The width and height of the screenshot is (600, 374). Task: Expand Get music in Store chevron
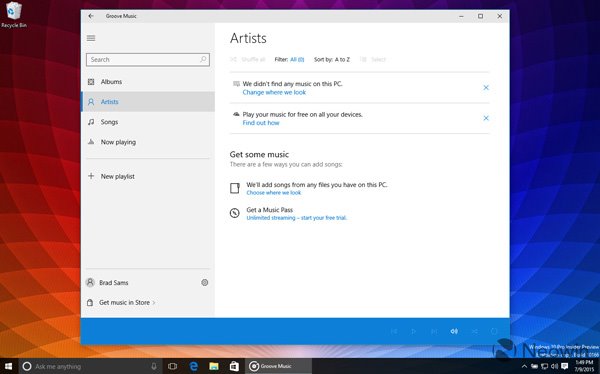coord(154,302)
